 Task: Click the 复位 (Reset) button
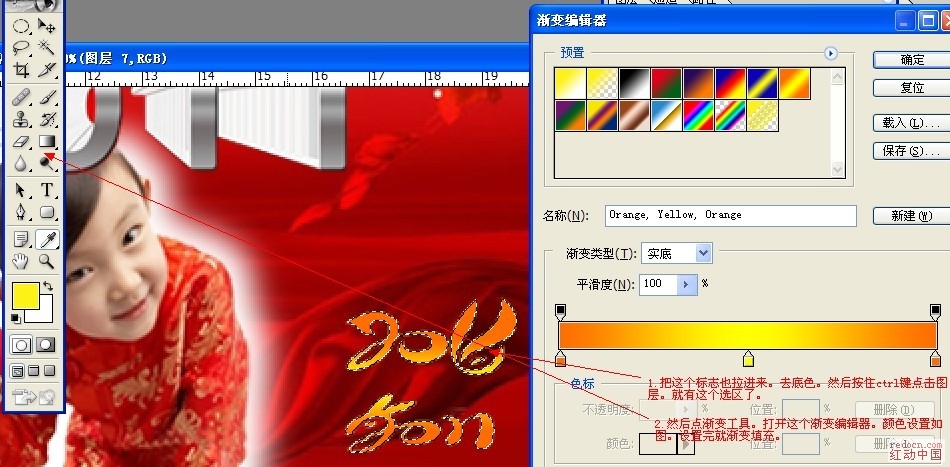pyautogui.click(x=912, y=88)
